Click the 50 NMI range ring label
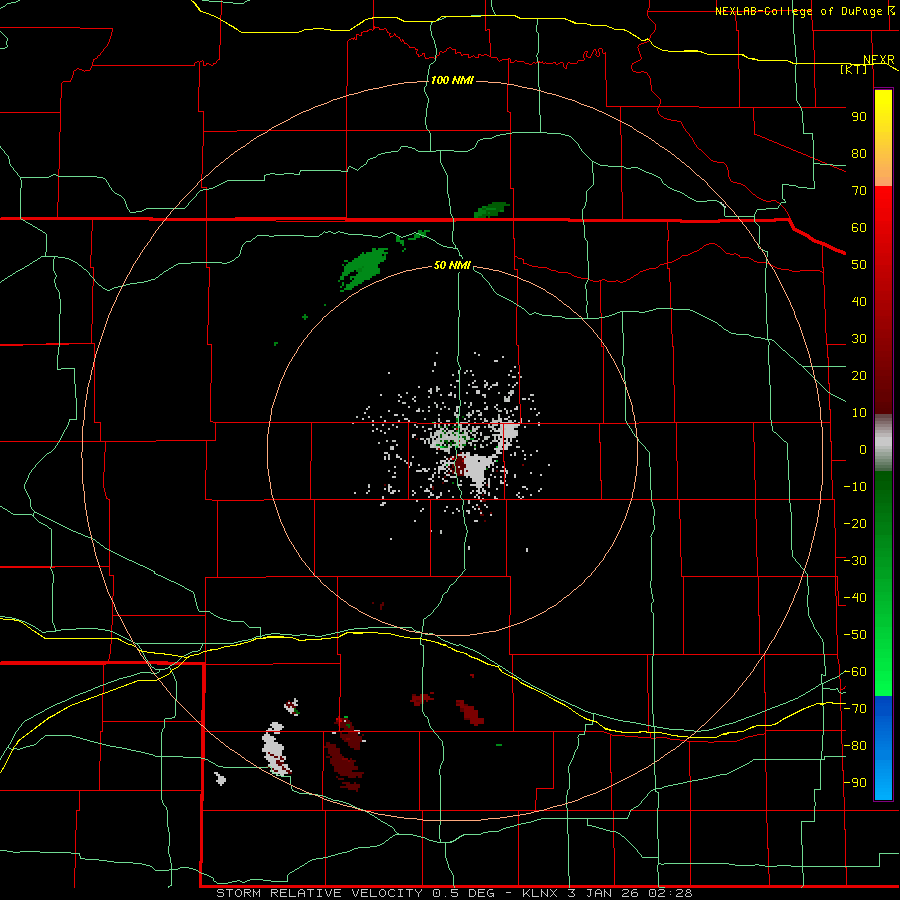 (452, 265)
